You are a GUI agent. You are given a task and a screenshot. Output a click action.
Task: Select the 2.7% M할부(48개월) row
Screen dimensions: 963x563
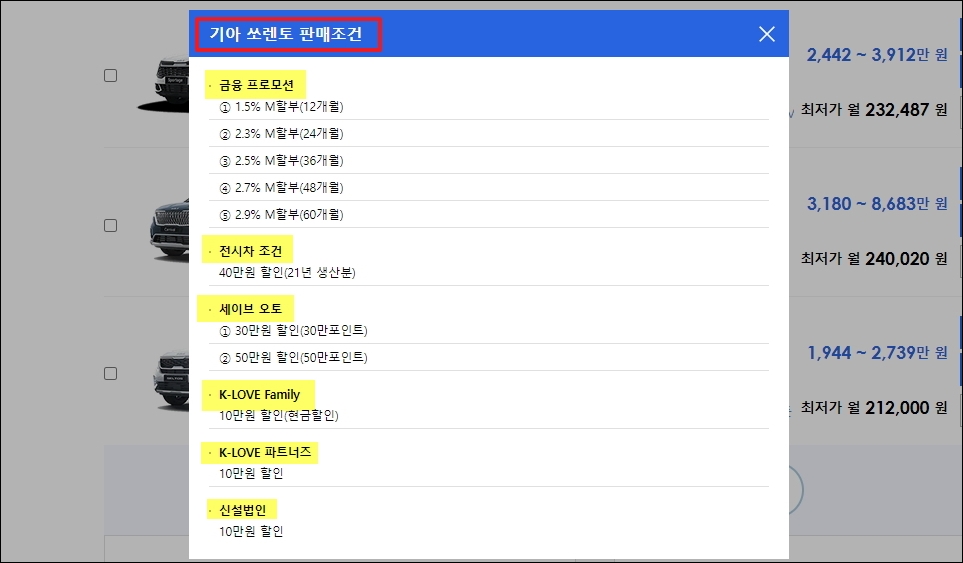coord(488,187)
